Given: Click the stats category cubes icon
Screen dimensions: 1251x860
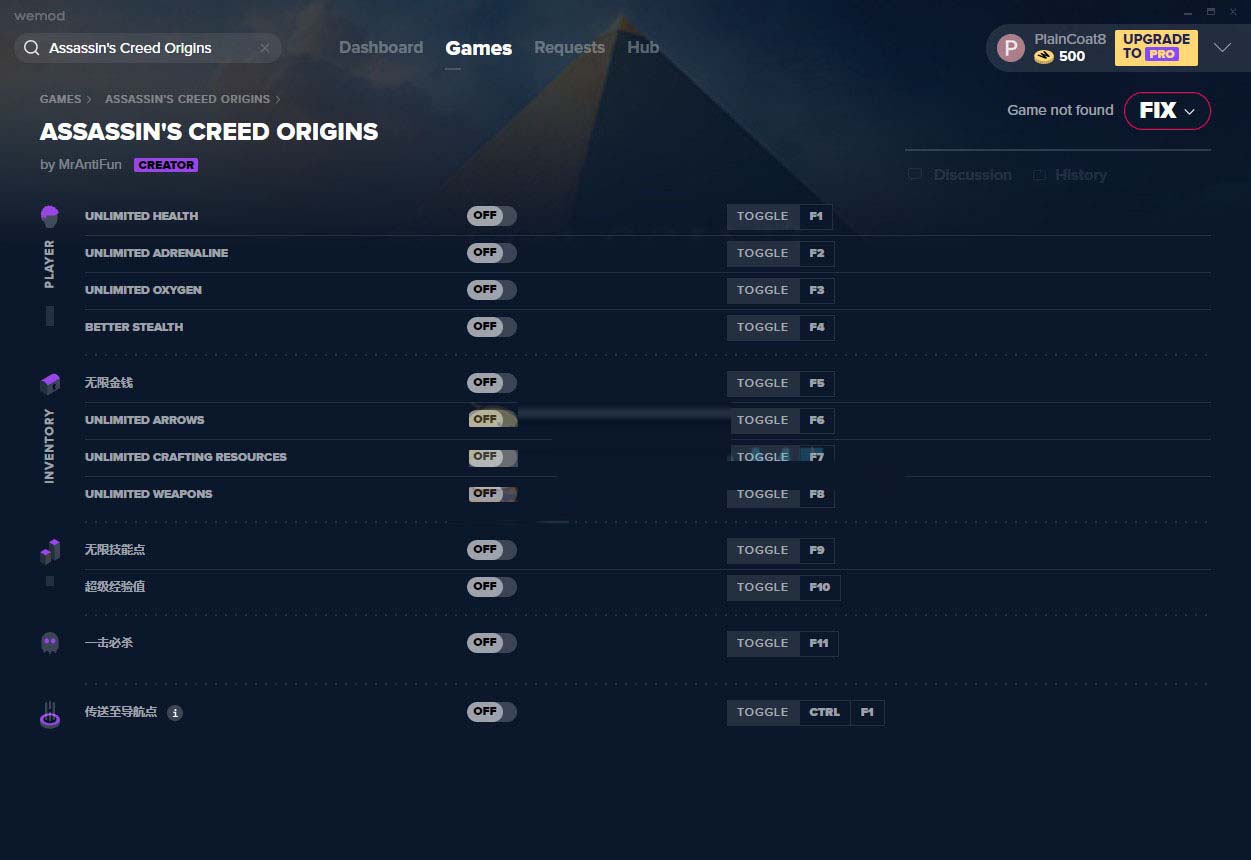Looking at the screenshot, I should click(x=50, y=551).
